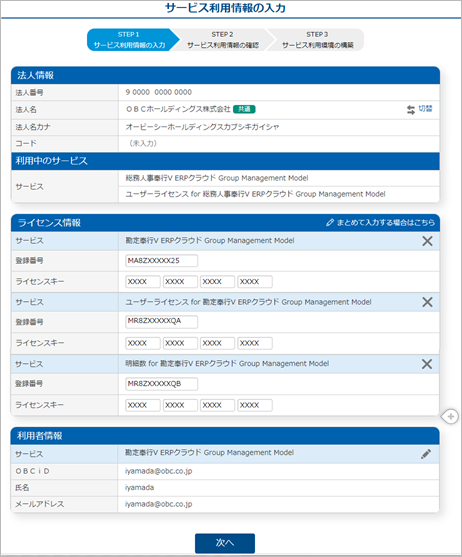Select STEP 2 サービス利用情報の確認
Image resolution: width=462 pixels, height=557 pixels.
[x=223, y=40]
